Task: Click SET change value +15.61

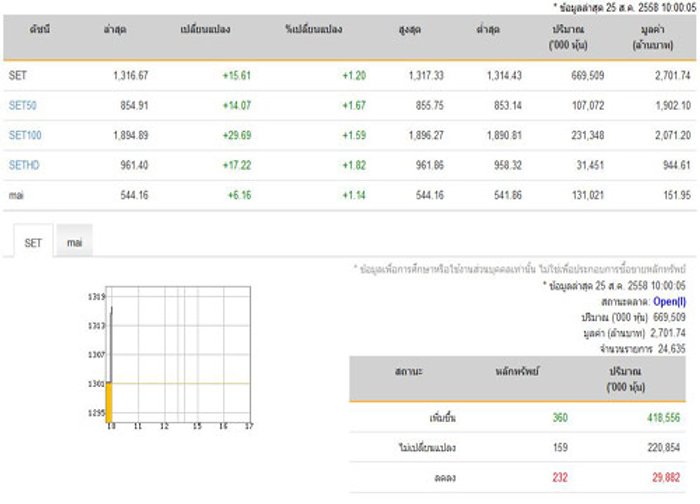Action: [x=237, y=75]
